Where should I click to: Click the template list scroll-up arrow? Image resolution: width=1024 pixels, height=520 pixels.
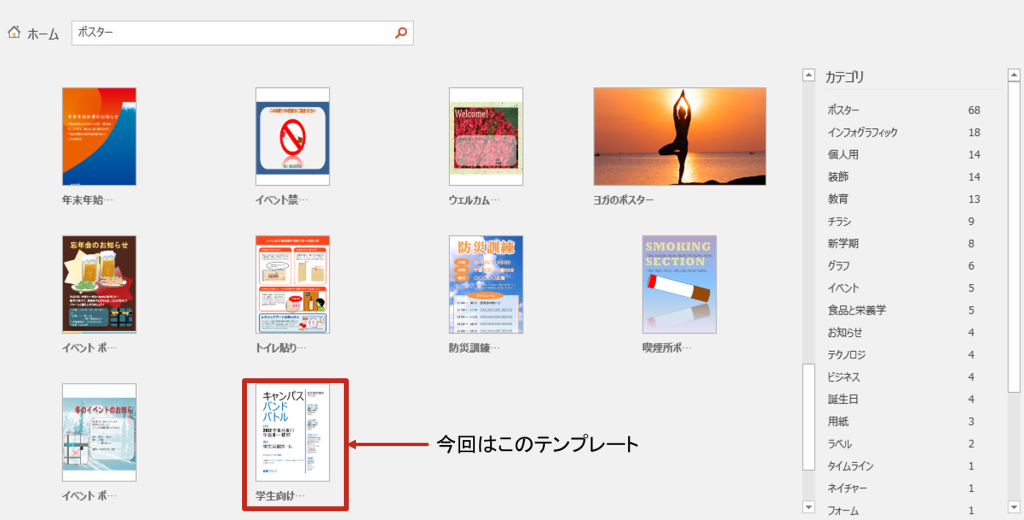[808, 74]
